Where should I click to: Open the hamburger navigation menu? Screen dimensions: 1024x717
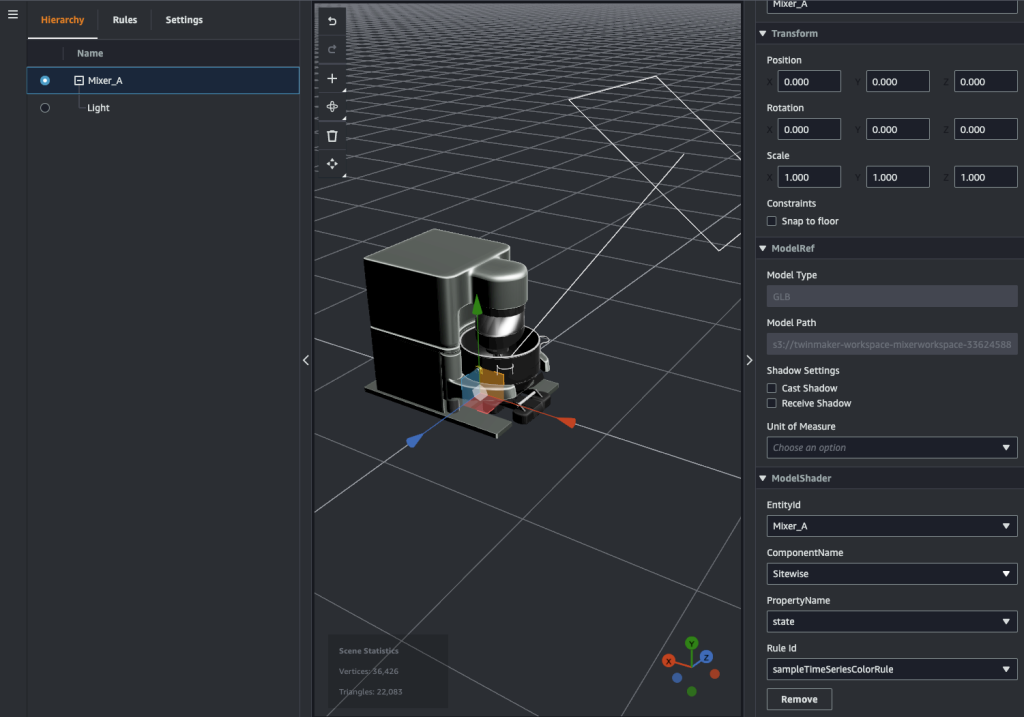(x=13, y=14)
